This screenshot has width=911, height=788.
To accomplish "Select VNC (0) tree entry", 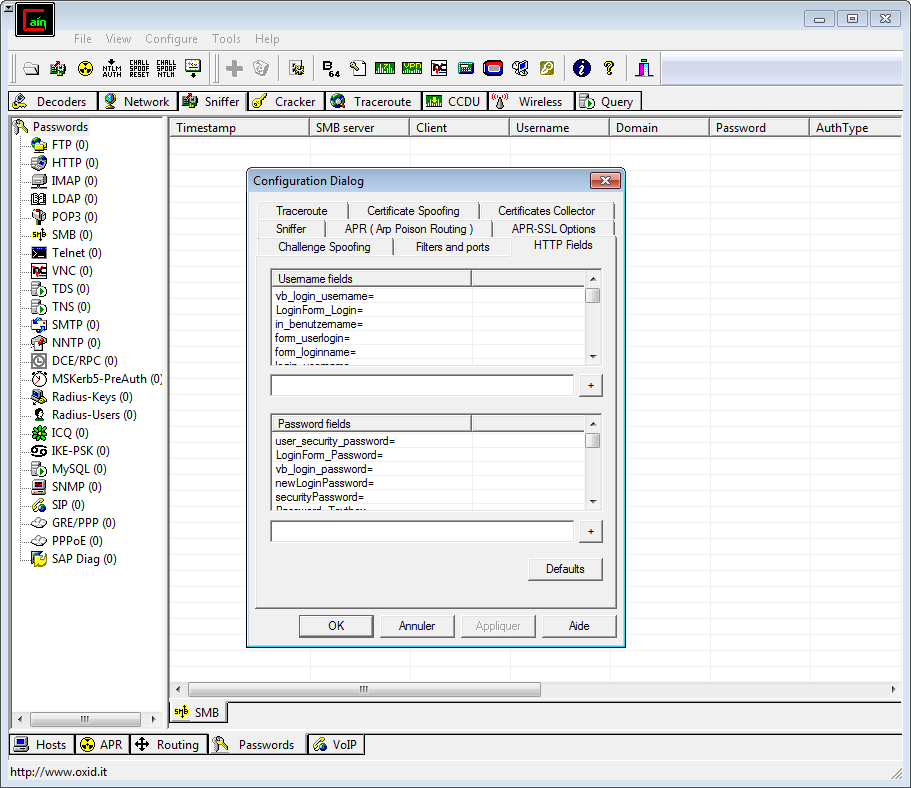I will tap(72, 271).
